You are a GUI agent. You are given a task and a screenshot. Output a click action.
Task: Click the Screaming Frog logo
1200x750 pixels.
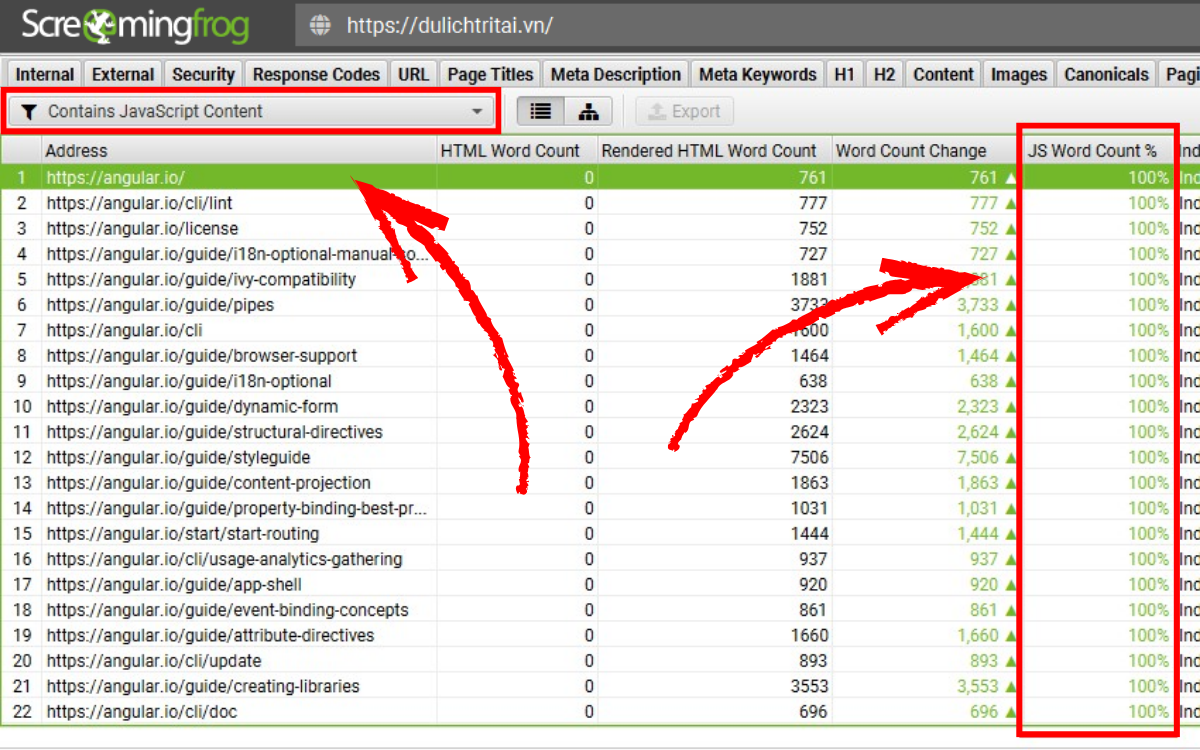[135, 26]
